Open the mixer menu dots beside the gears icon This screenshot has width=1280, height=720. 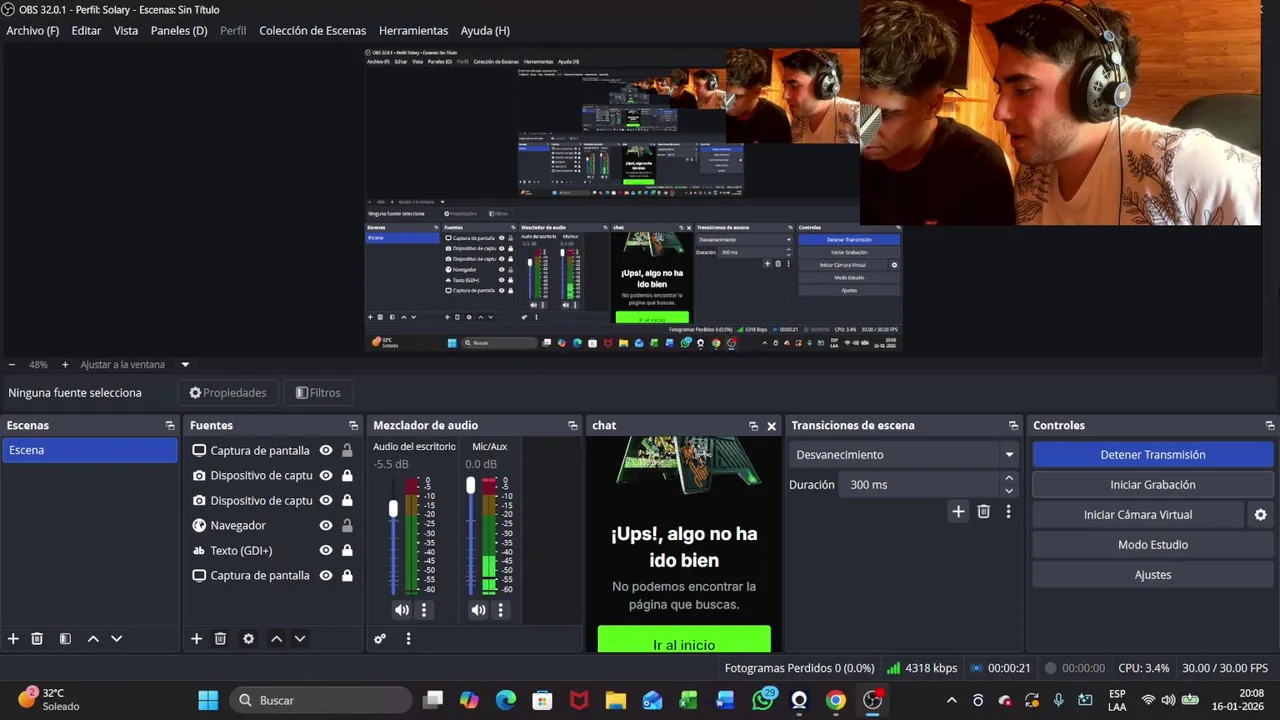[408, 639]
